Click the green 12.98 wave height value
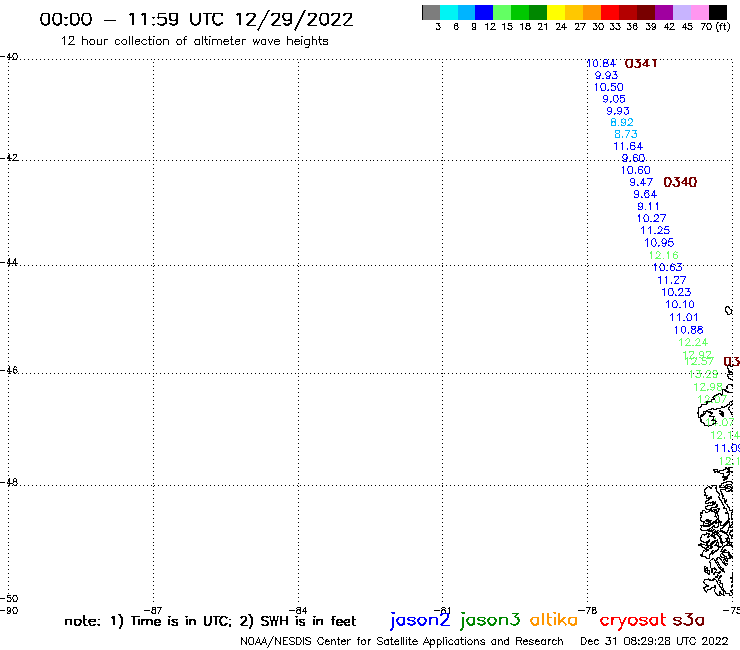 [x=707, y=387]
